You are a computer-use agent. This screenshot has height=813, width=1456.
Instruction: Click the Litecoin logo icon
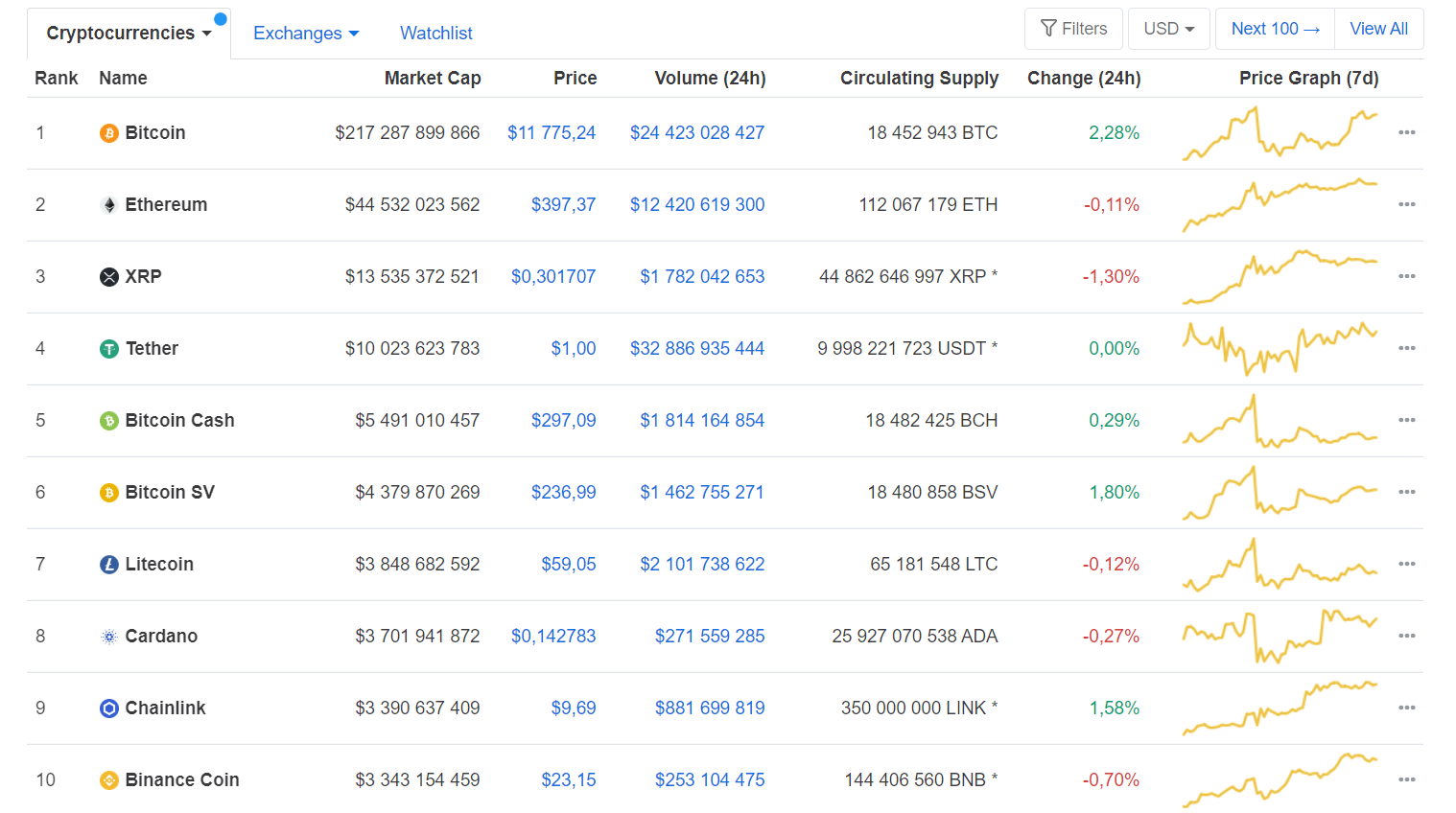(109, 565)
